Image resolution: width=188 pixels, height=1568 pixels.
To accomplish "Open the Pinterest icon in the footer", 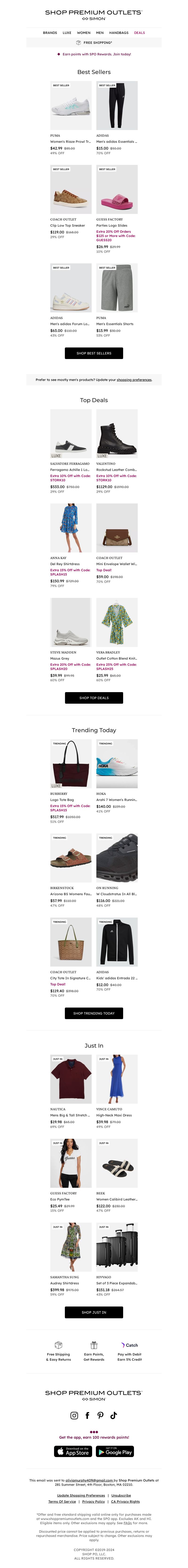I will click(100, 1415).
